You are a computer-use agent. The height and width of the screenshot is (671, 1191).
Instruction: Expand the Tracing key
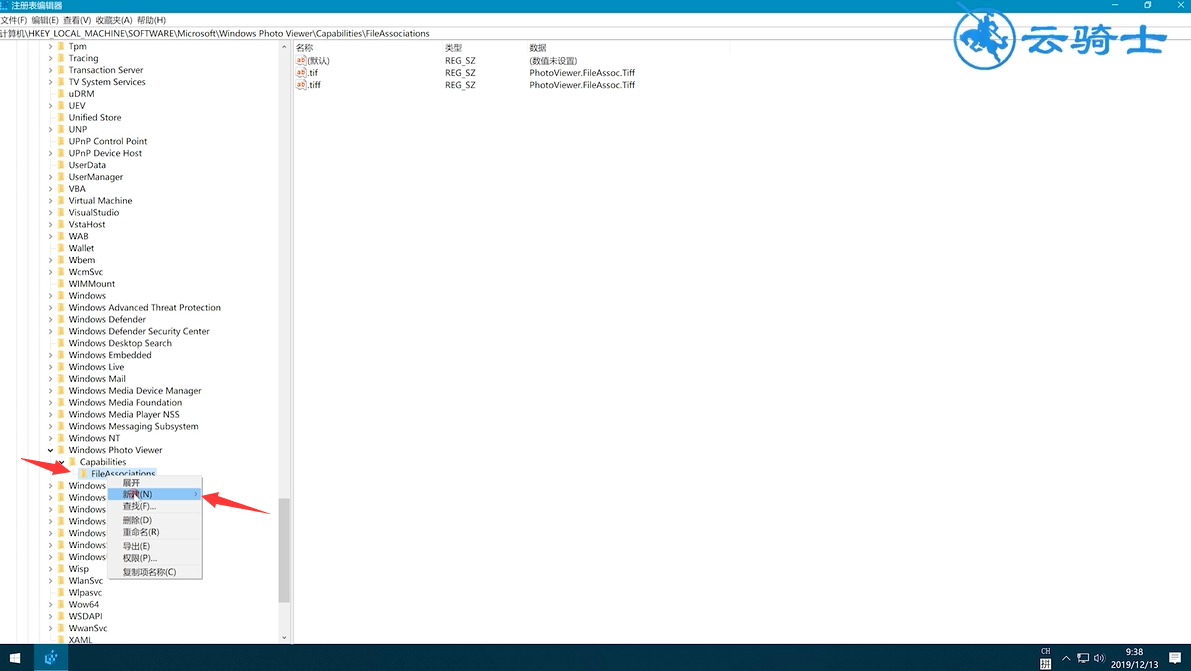coord(51,59)
